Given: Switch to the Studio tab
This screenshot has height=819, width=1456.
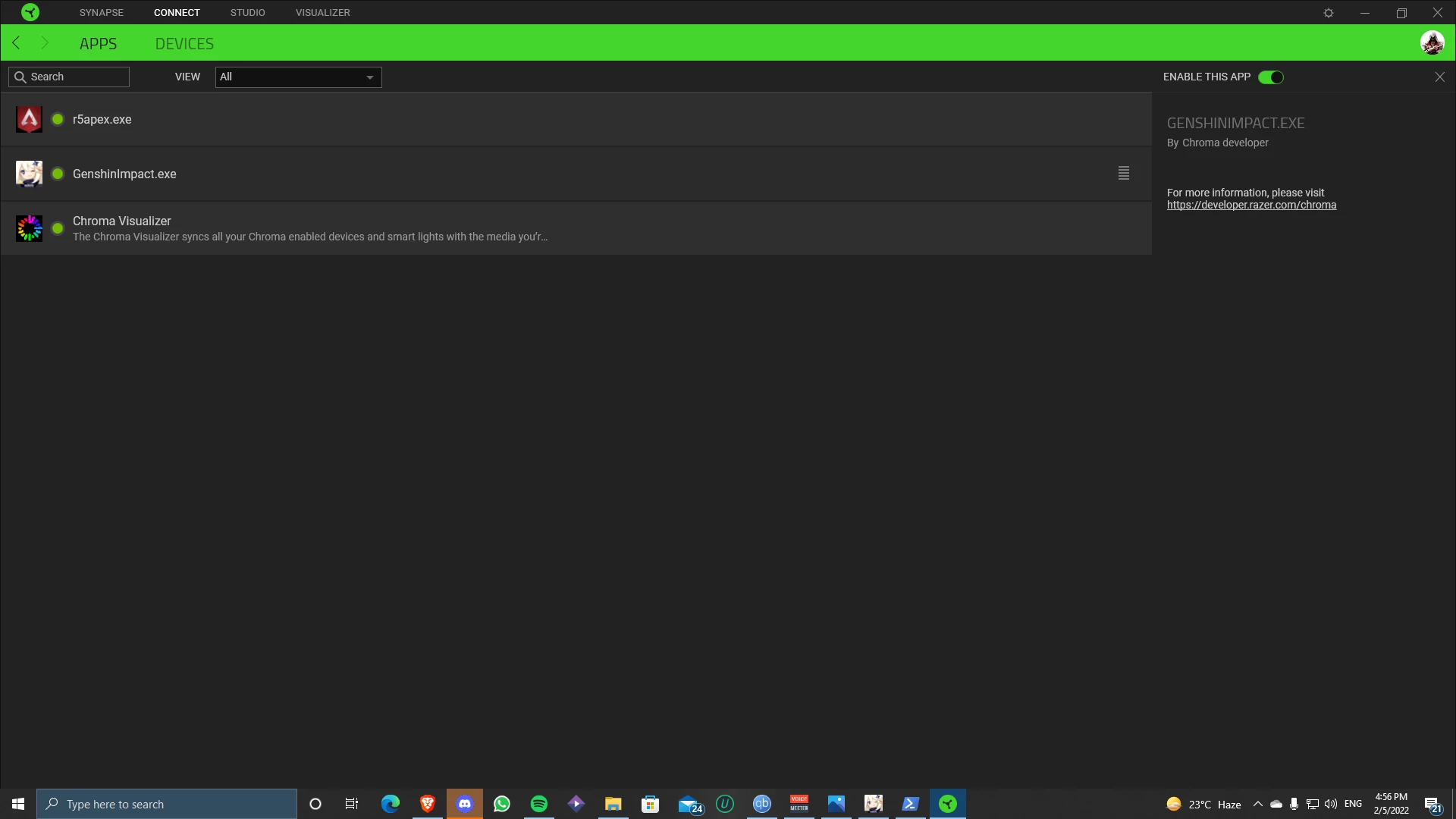Looking at the screenshot, I should click(x=247, y=13).
